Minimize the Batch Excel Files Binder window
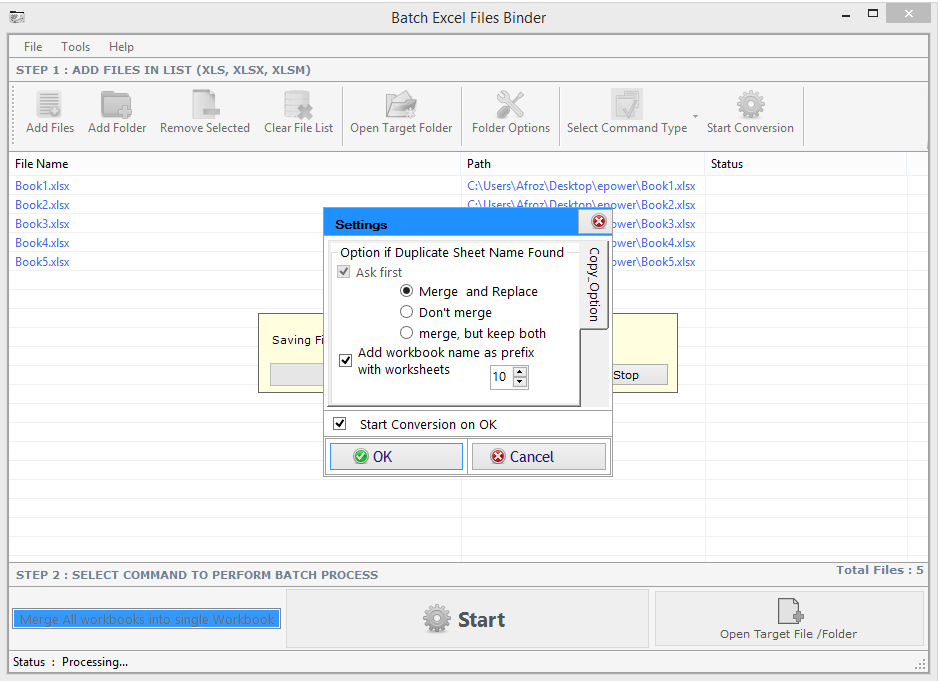 coord(846,15)
